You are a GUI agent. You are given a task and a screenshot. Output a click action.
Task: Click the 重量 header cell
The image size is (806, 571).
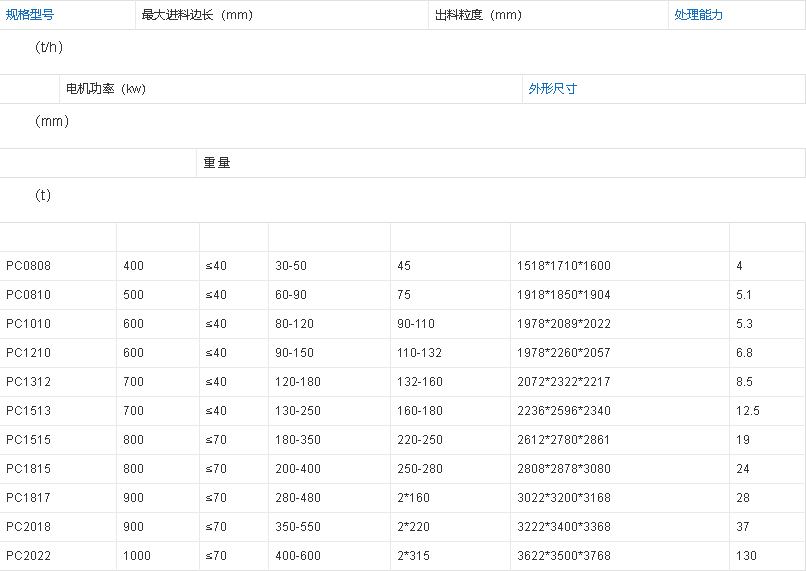[x=217, y=163]
